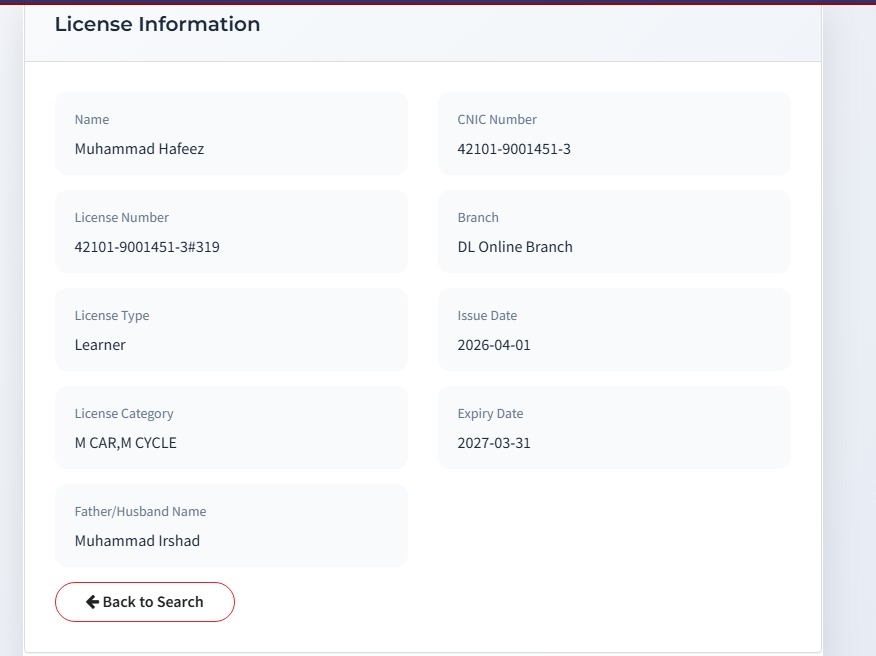876x656 pixels.
Task: Click the Branch field label
Action: (478, 218)
